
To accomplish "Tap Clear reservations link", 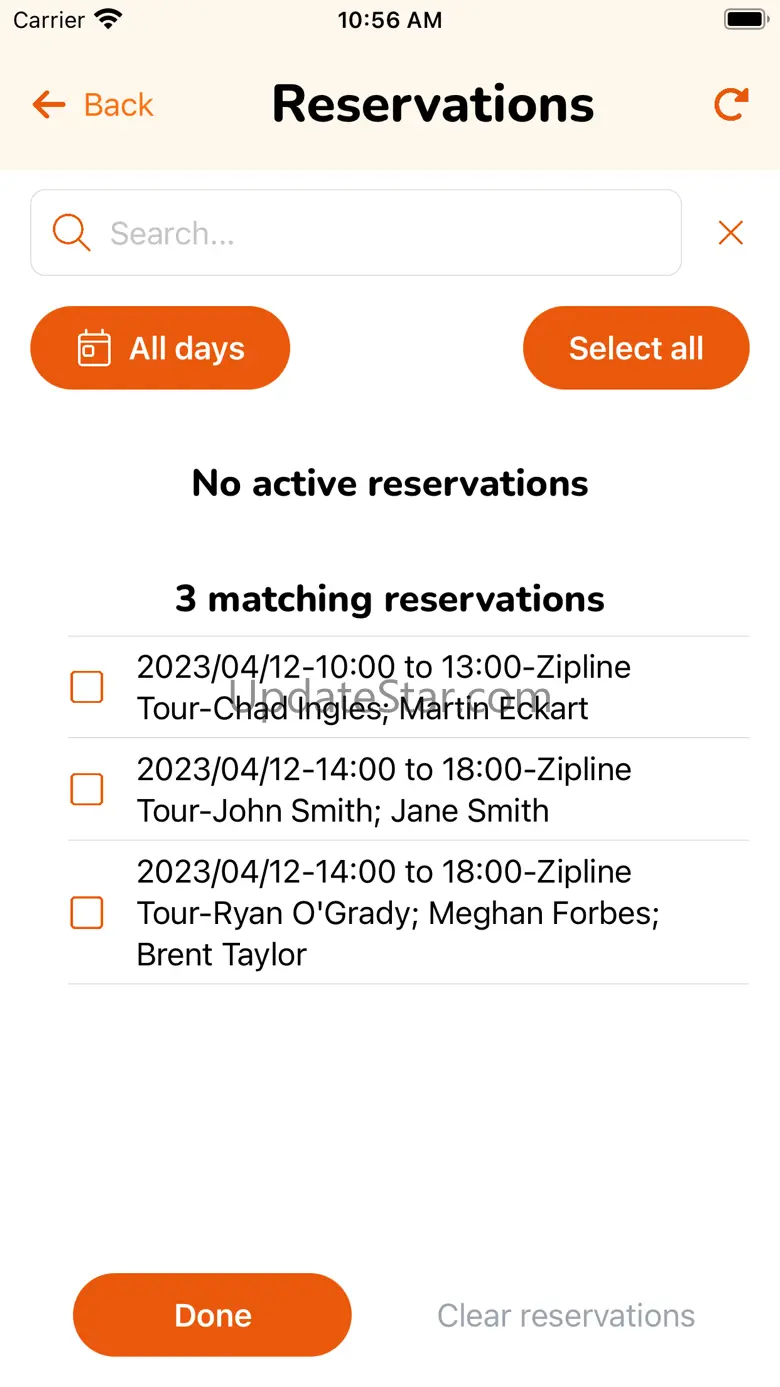I will tap(566, 1315).
